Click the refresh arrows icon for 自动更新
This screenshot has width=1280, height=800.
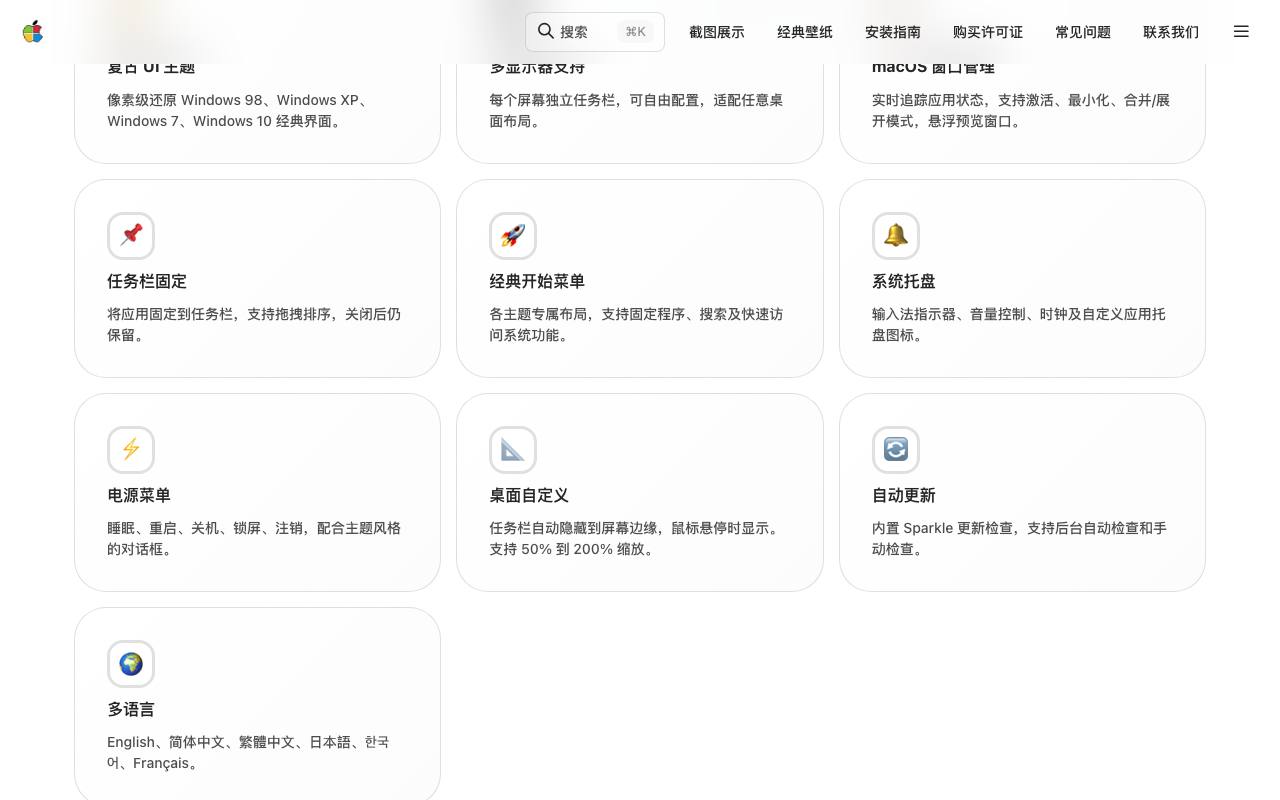pos(896,450)
